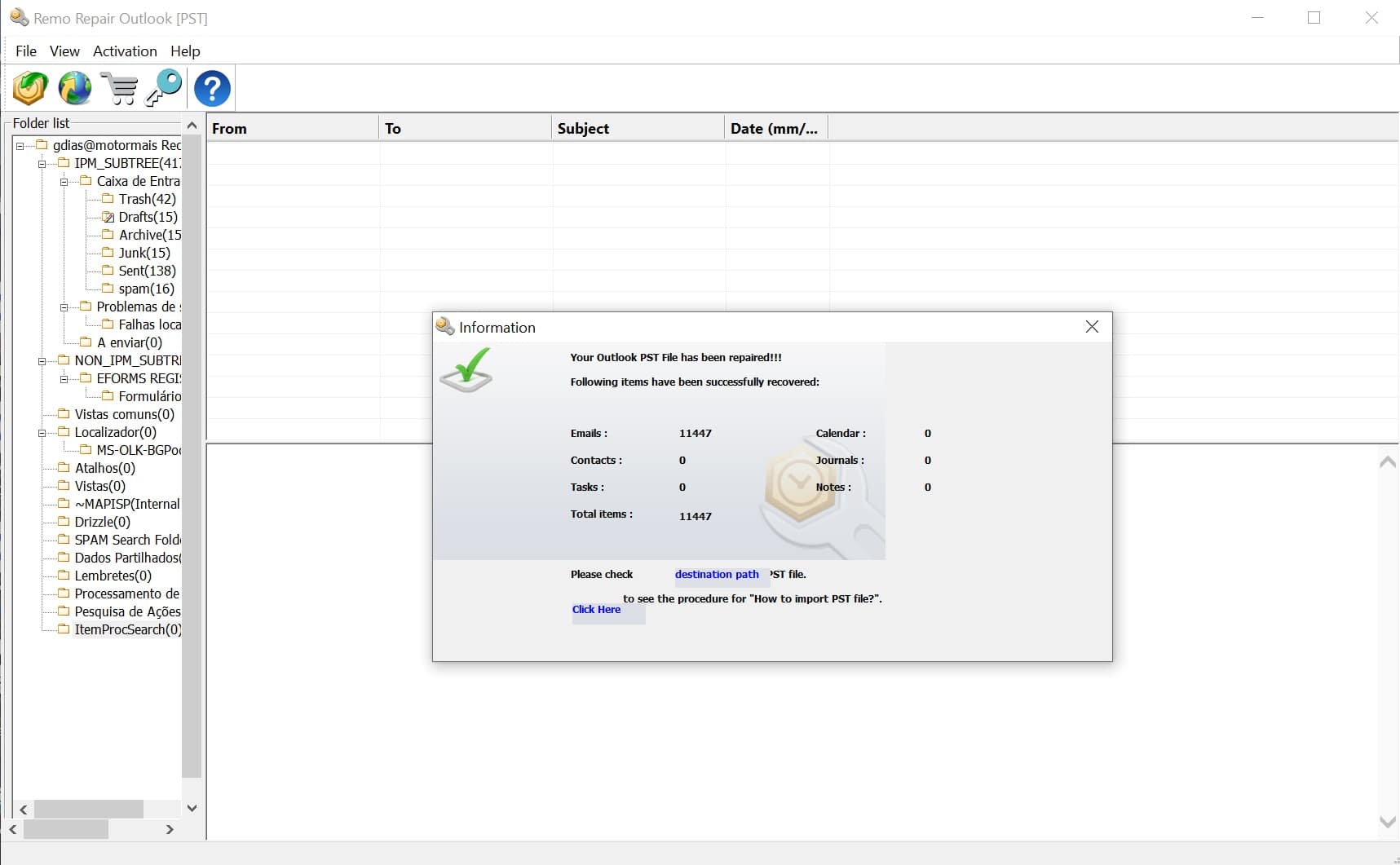
Task: Click the folder list vertical scrollbar track
Action: 192,489
